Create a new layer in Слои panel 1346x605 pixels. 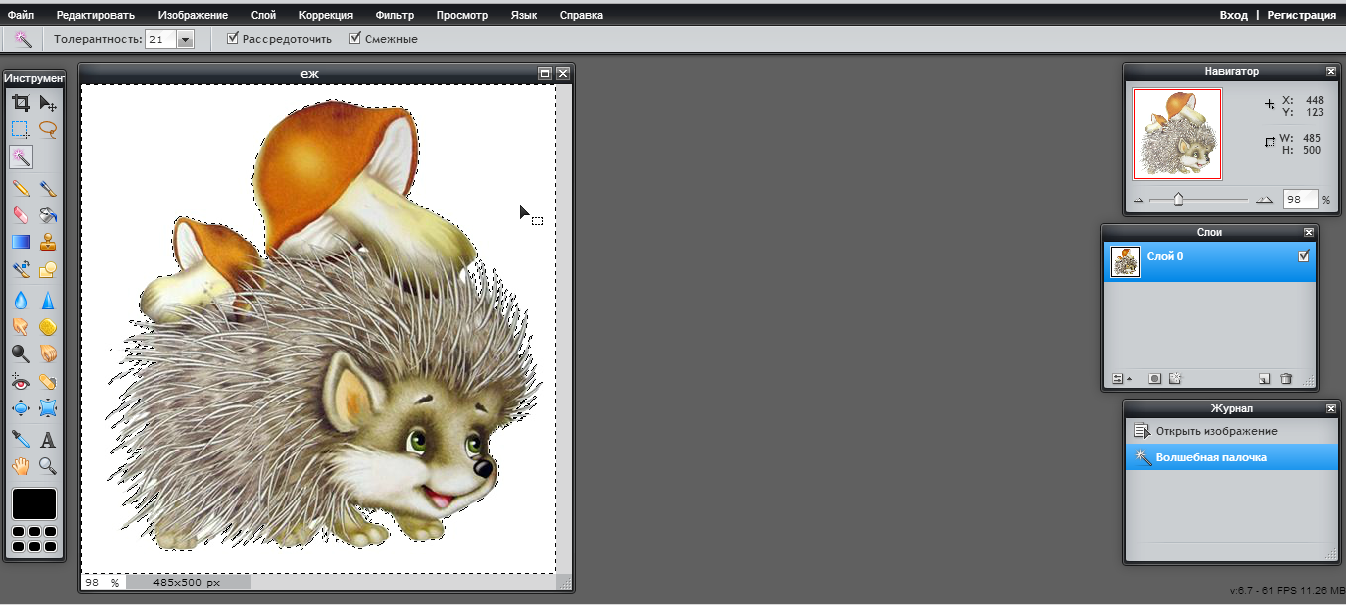click(1264, 379)
